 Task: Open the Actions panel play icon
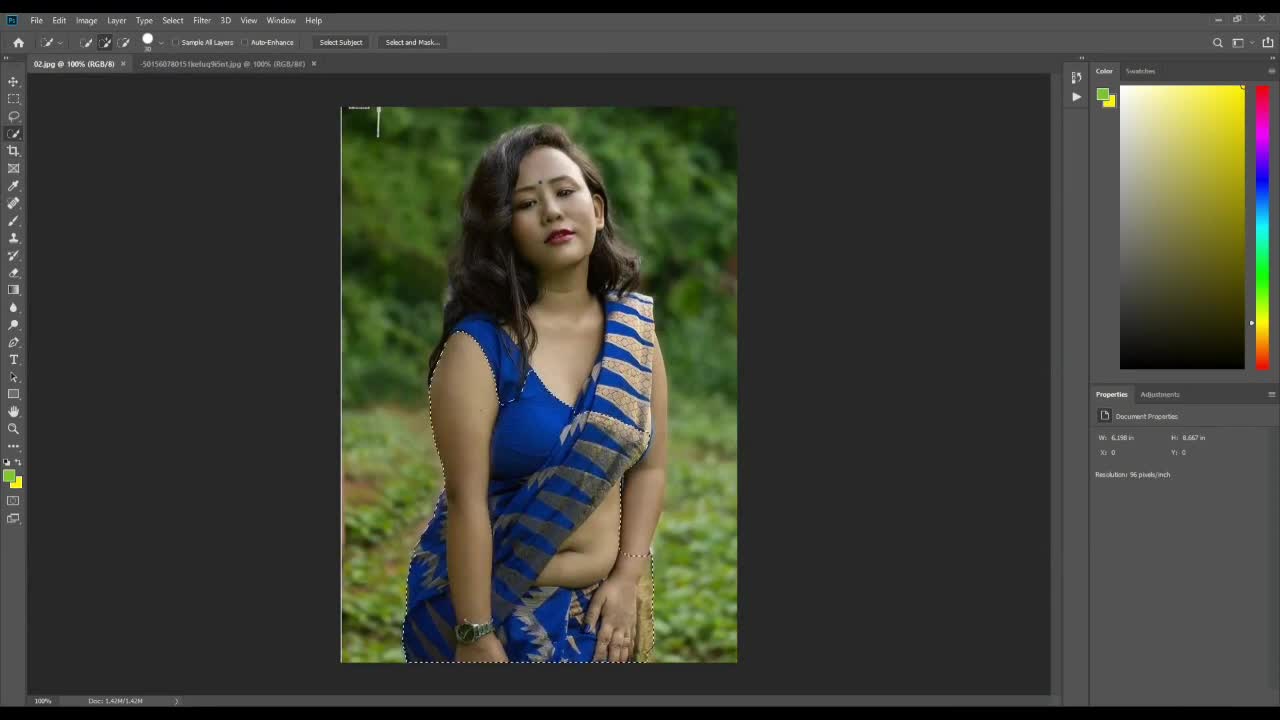1076,97
